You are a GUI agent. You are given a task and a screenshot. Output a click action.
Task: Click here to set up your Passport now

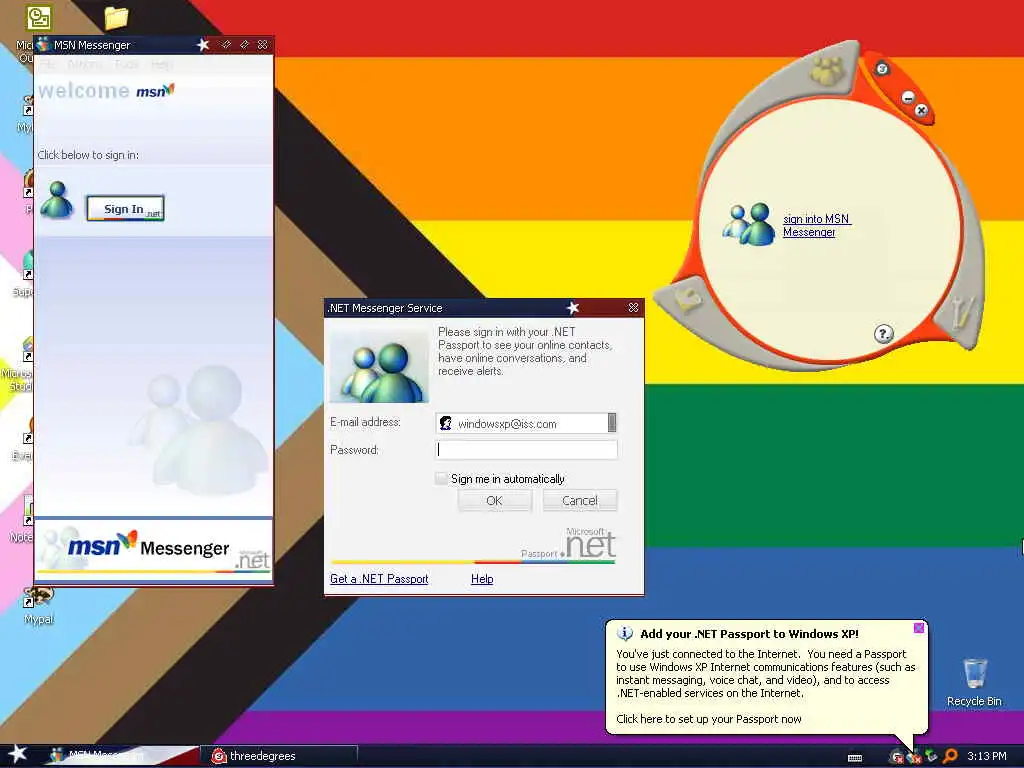[709, 719]
